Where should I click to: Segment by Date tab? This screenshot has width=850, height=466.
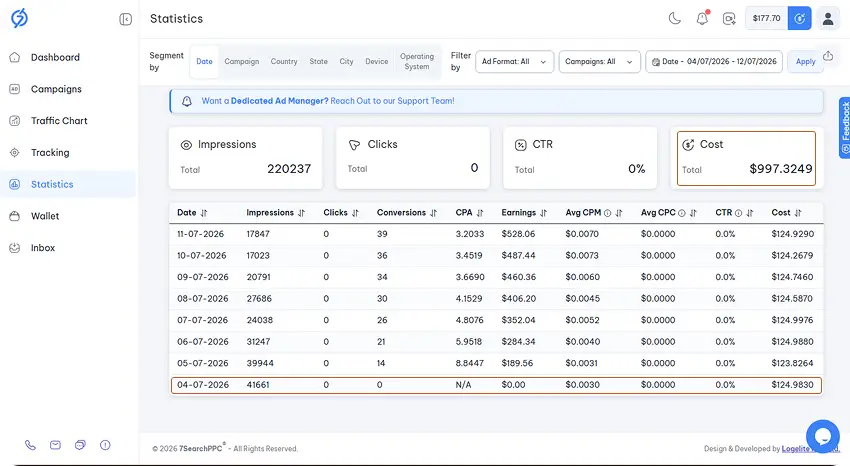(204, 62)
